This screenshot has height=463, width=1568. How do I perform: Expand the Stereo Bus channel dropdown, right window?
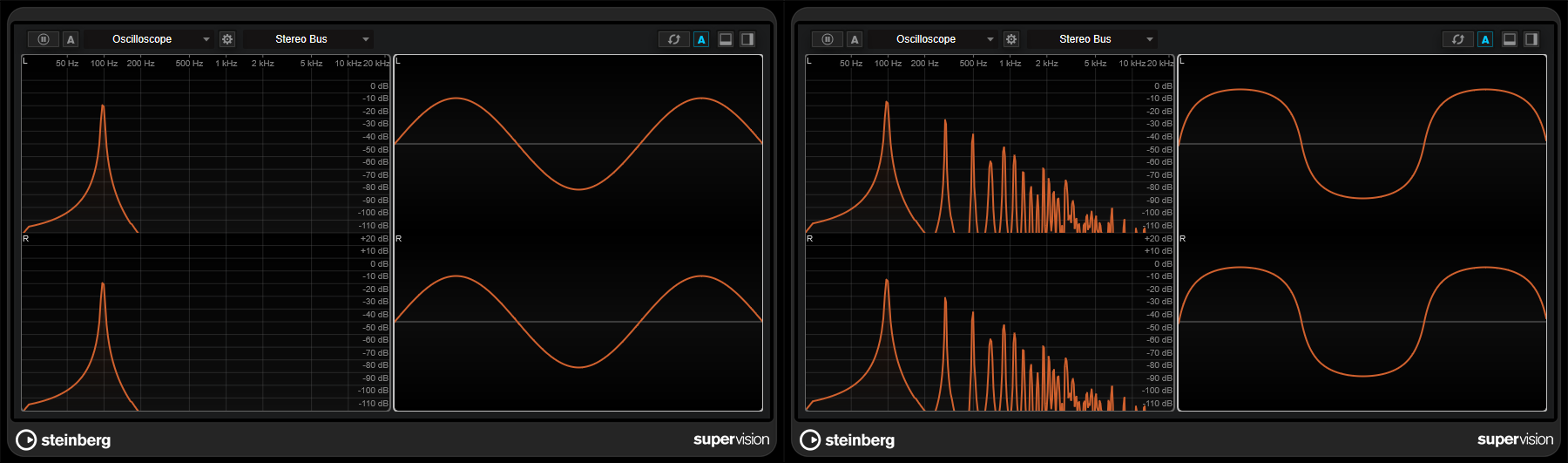pyautogui.click(x=1092, y=39)
